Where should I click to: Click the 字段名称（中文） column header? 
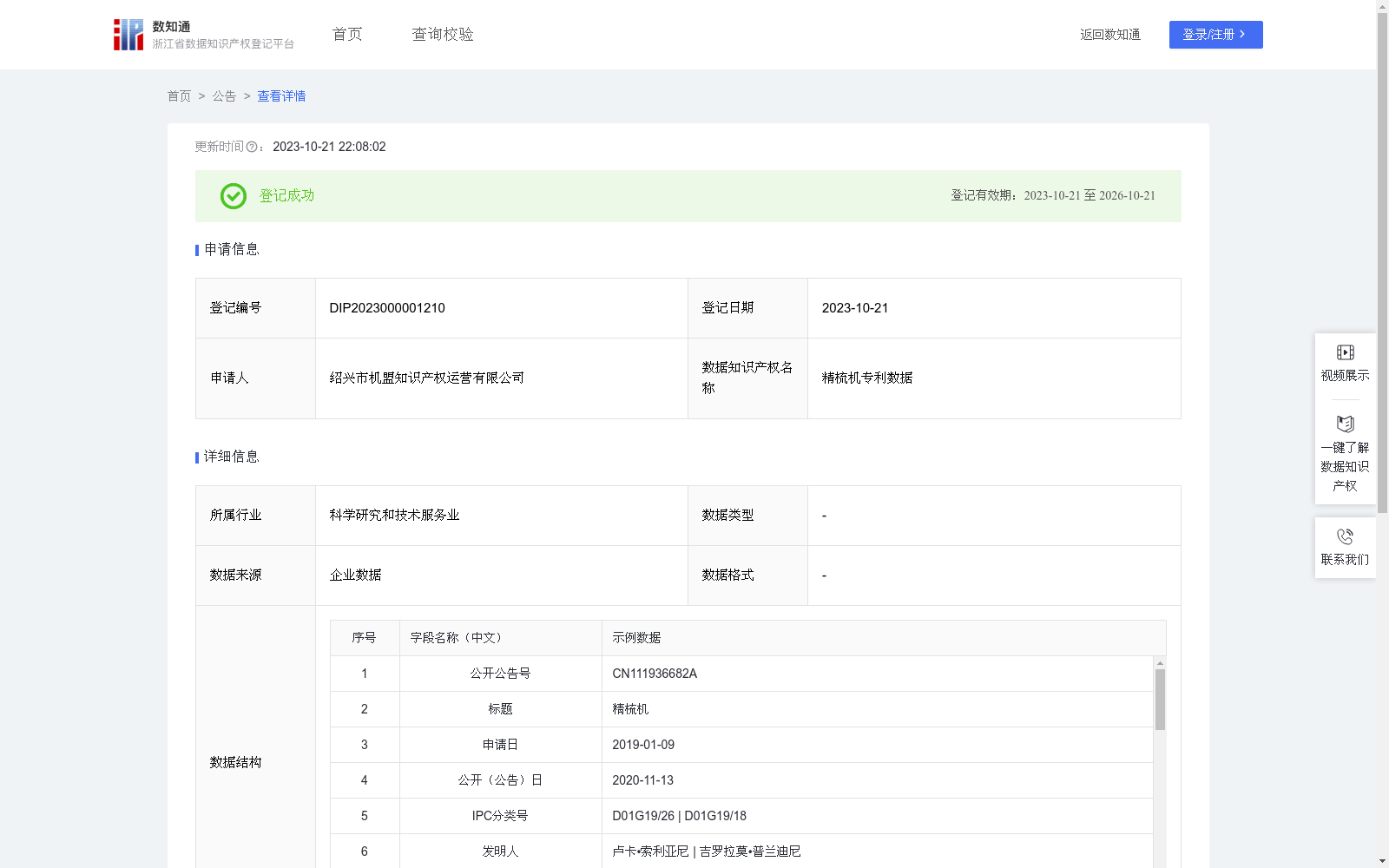pyautogui.click(x=501, y=638)
